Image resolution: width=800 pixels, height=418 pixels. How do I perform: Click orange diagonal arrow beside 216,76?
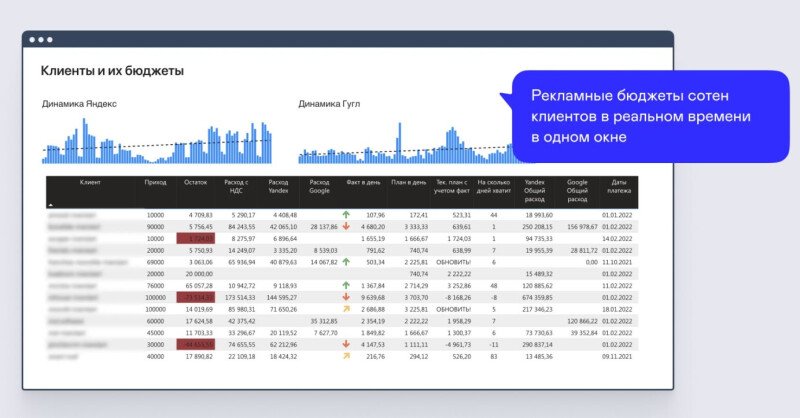pyautogui.click(x=346, y=356)
